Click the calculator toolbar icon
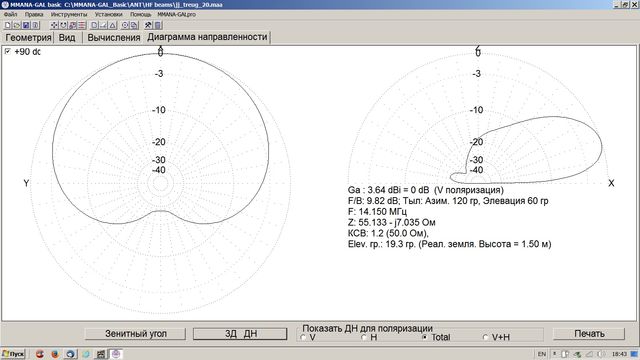 (158, 25)
